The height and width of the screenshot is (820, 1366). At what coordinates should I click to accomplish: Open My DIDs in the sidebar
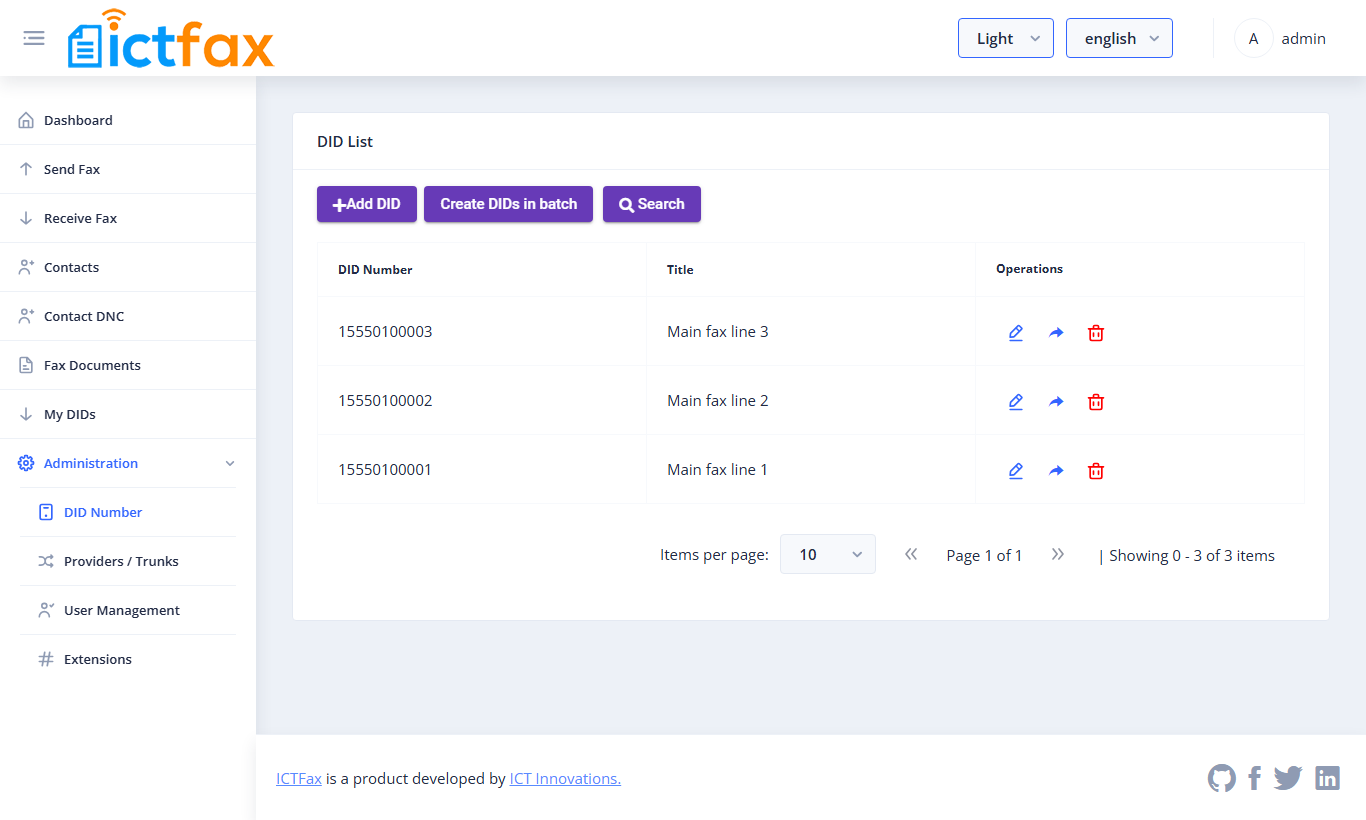pyautogui.click(x=128, y=414)
